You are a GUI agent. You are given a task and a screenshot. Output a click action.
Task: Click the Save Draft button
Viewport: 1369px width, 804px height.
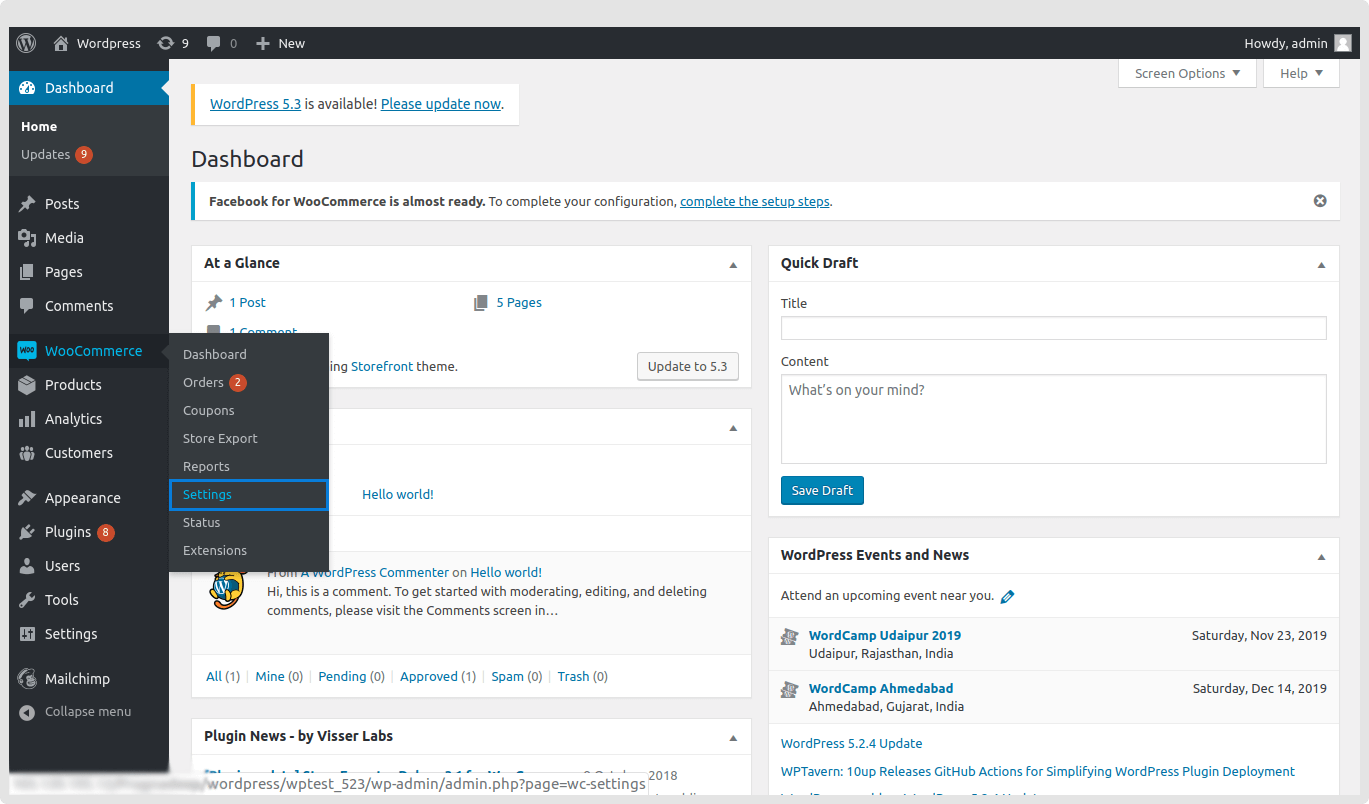(822, 490)
